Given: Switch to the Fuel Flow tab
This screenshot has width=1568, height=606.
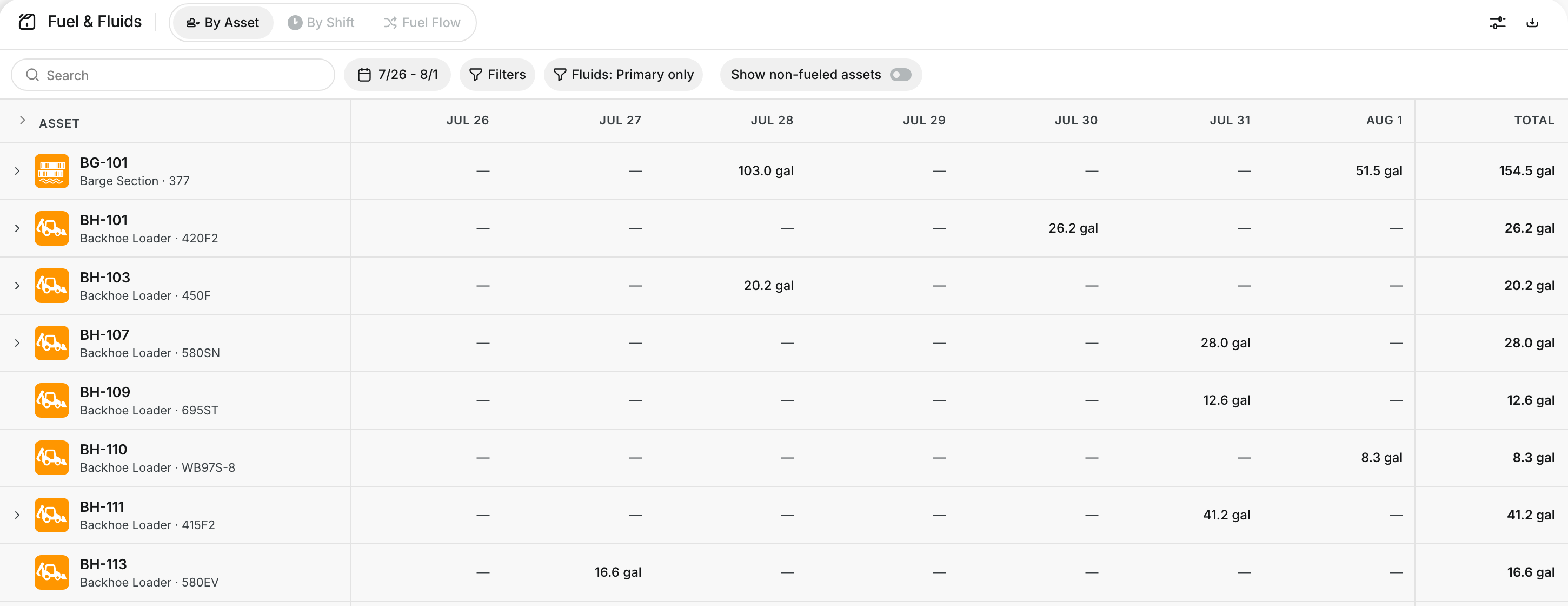Looking at the screenshot, I should pyautogui.click(x=422, y=23).
